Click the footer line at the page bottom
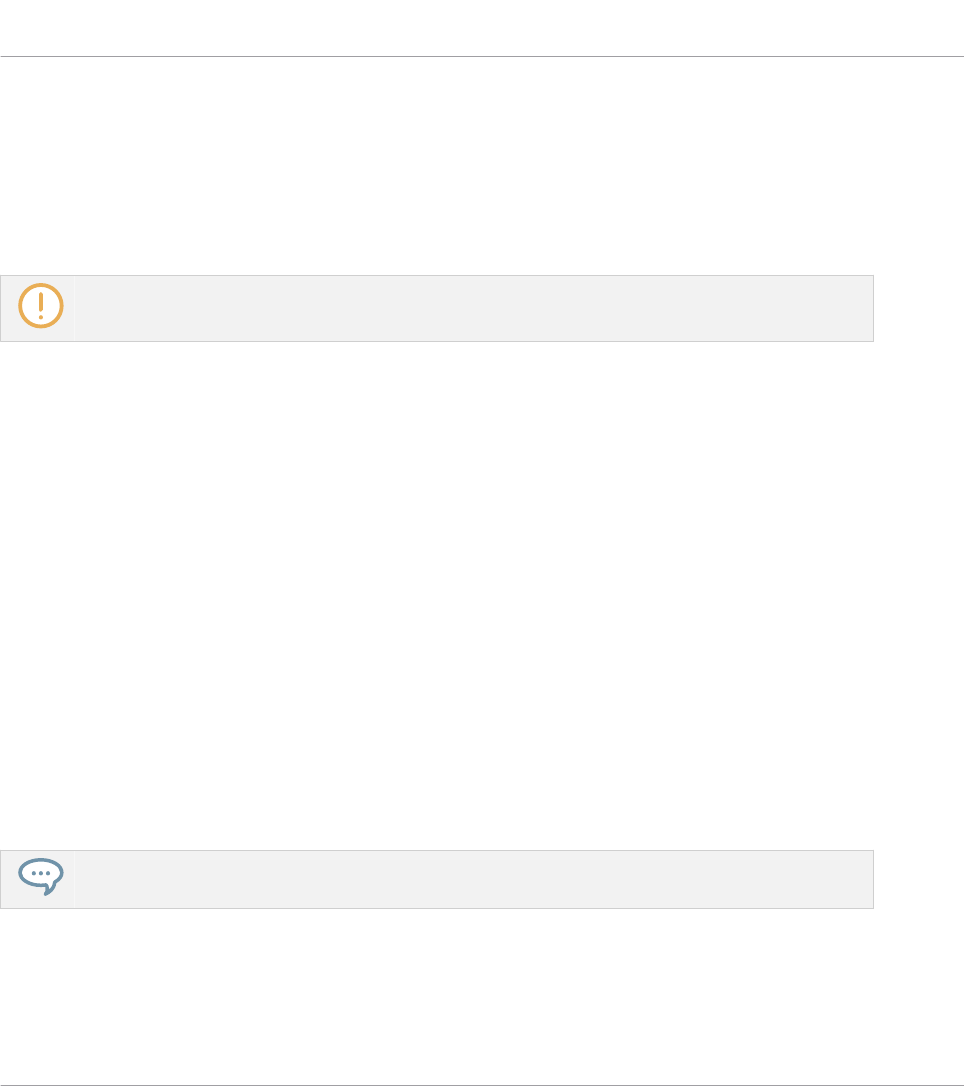This screenshot has width=965, height=1086. click(482, 1085)
